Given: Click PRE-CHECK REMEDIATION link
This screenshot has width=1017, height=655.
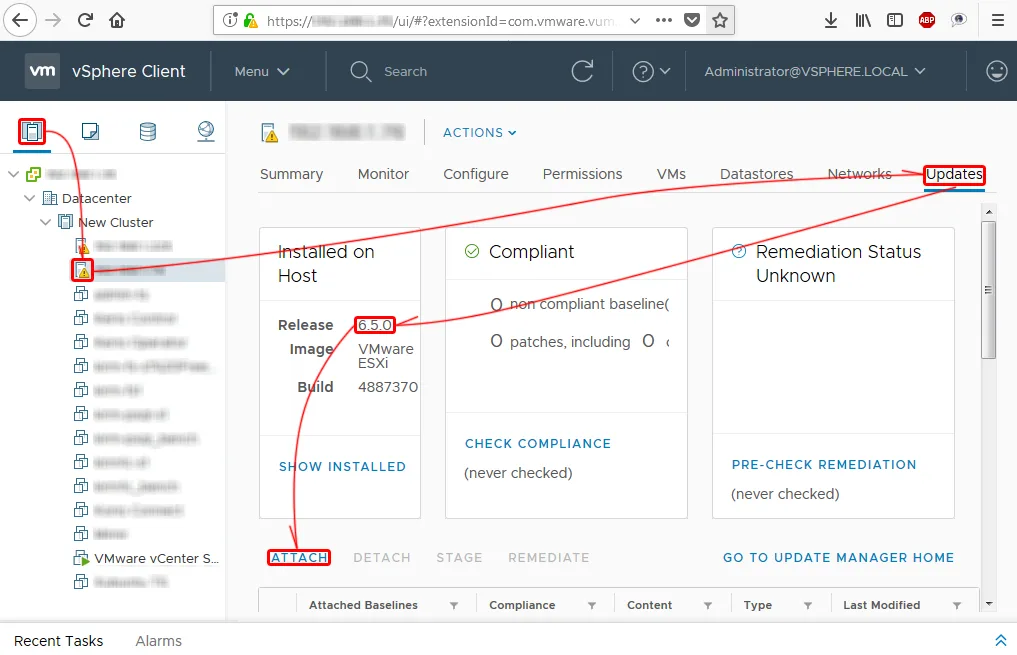Looking at the screenshot, I should [824, 464].
